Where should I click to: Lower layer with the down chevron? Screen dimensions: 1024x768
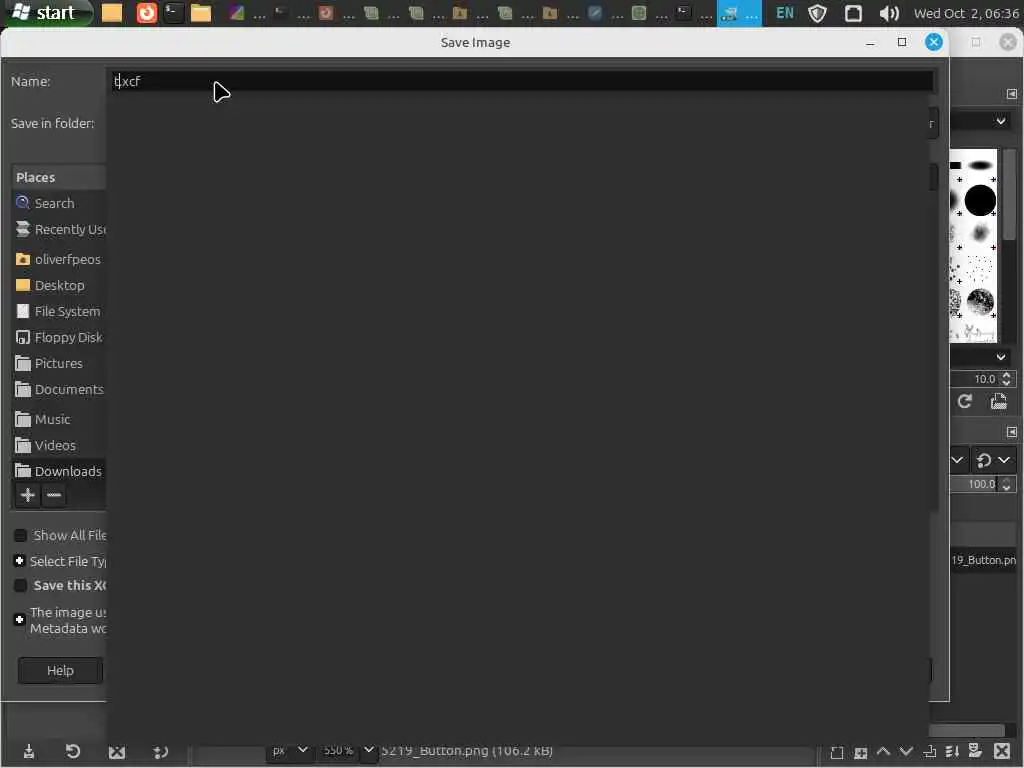pyautogui.click(x=906, y=752)
